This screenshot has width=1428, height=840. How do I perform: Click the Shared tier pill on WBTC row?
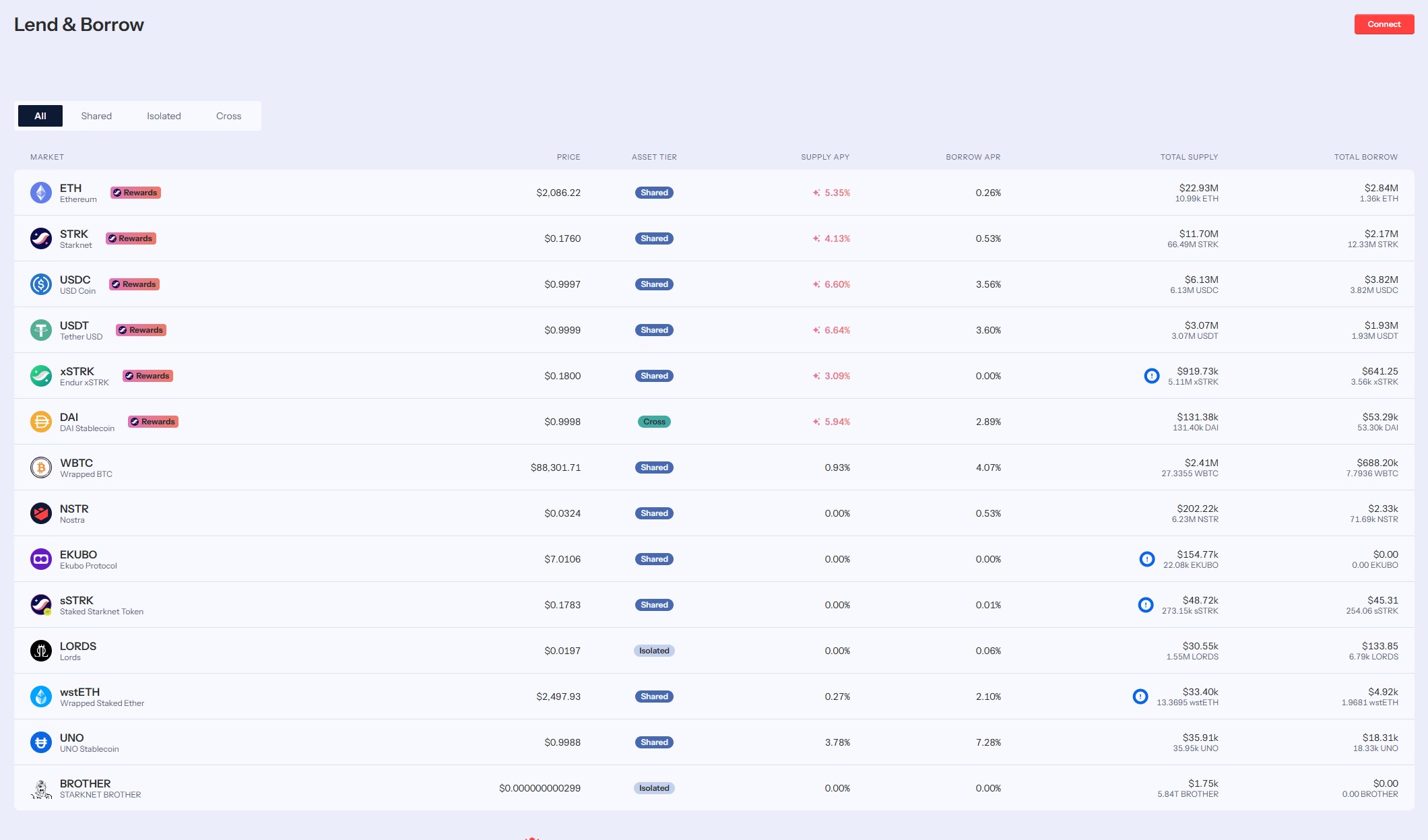[x=654, y=467]
